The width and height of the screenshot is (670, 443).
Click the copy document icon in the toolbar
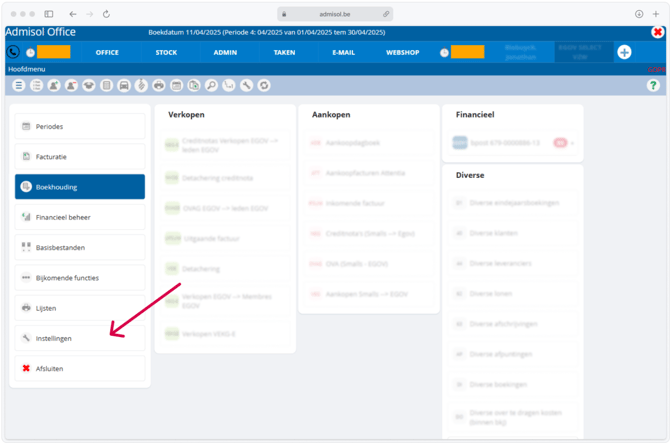tap(194, 85)
